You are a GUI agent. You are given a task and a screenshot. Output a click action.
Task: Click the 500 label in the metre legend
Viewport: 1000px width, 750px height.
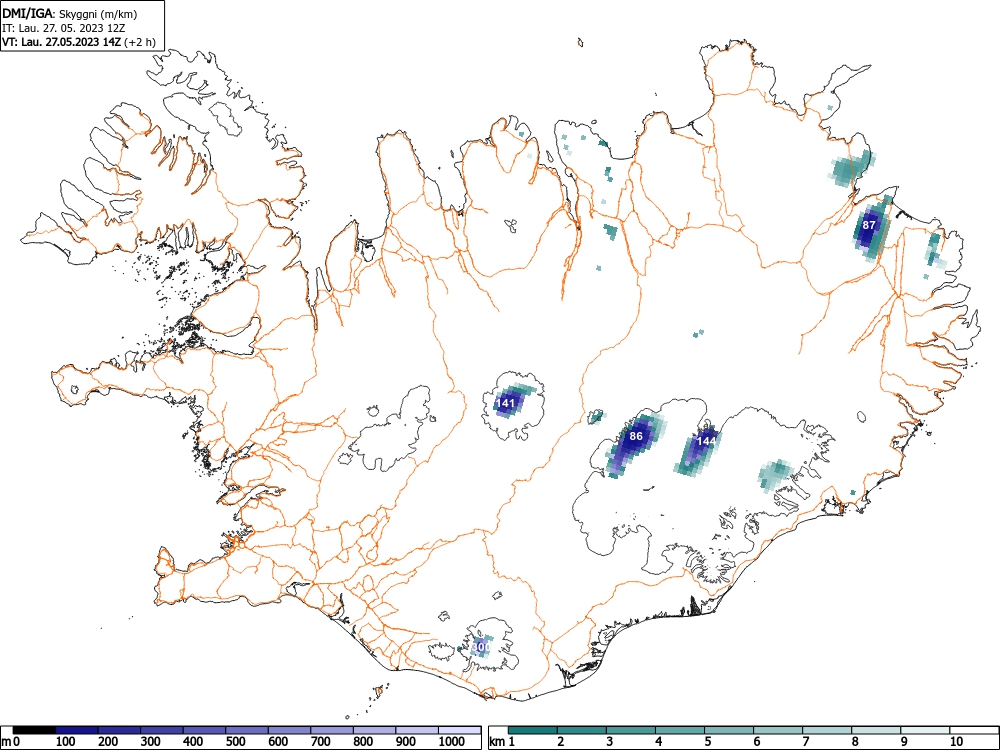click(235, 742)
